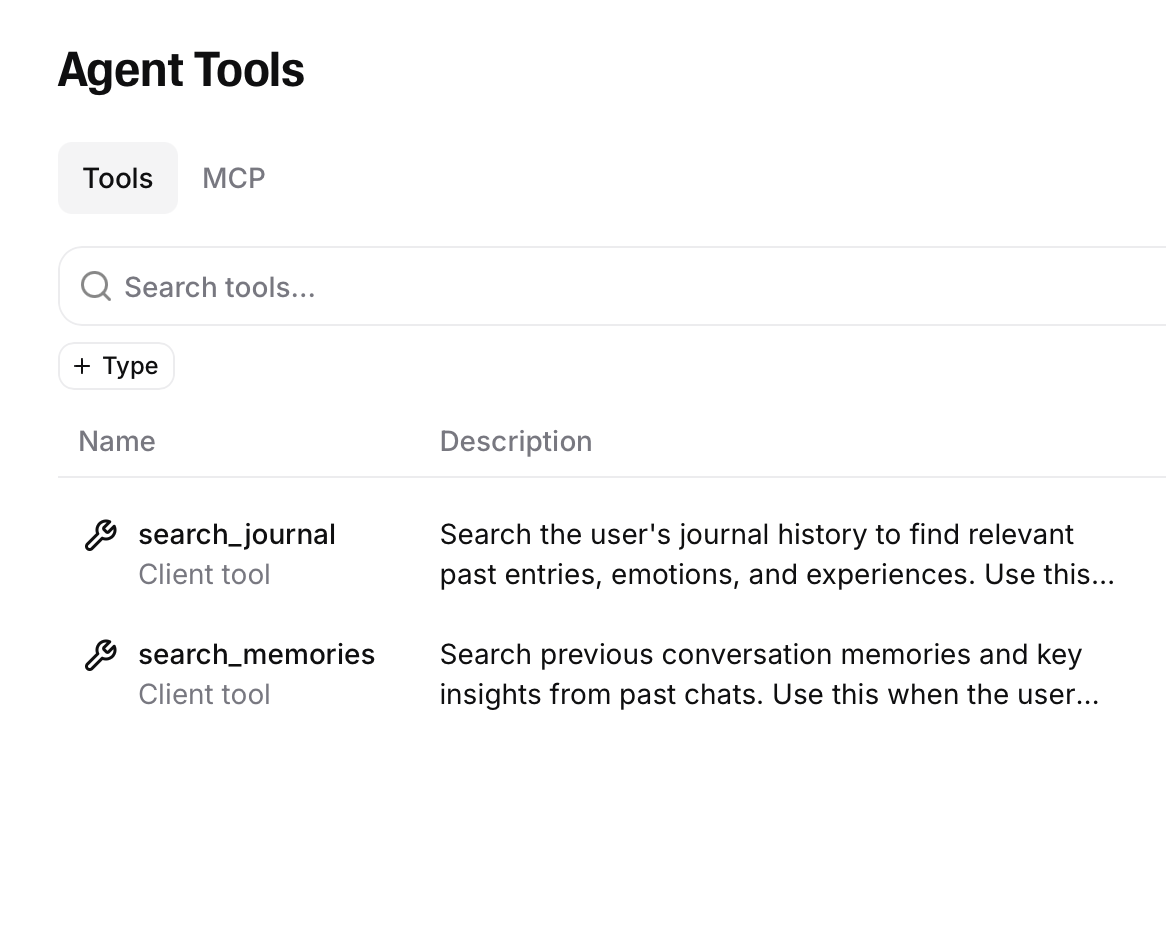Image resolution: width=1166 pixels, height=944 pixels.
Task: Sort by the Description column header
Action: pos(516,441)
